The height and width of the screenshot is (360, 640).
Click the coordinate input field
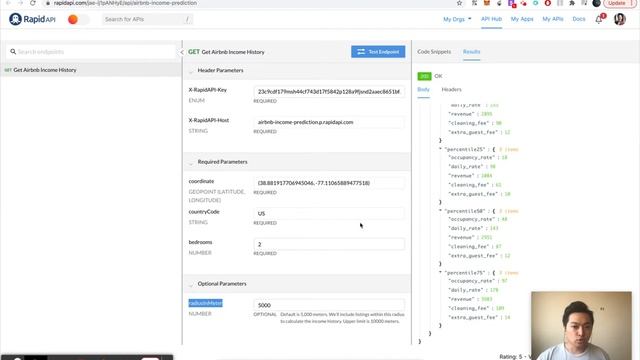[329, 183]
